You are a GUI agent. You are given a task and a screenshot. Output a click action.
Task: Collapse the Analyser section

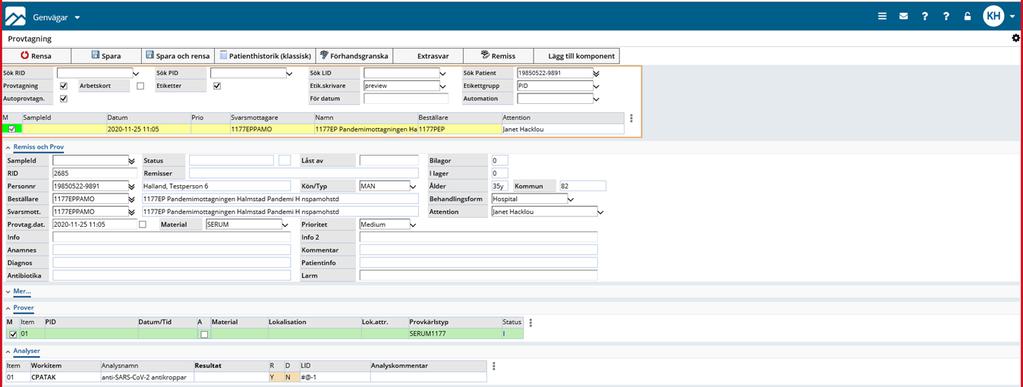point(26,351)
